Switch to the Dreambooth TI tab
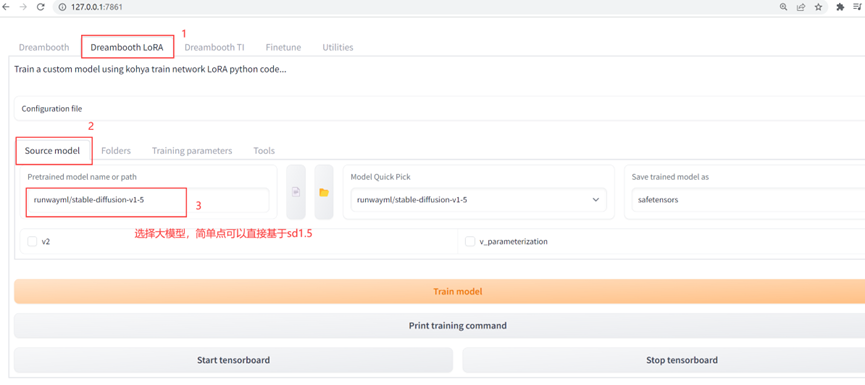 pos(214,47)
